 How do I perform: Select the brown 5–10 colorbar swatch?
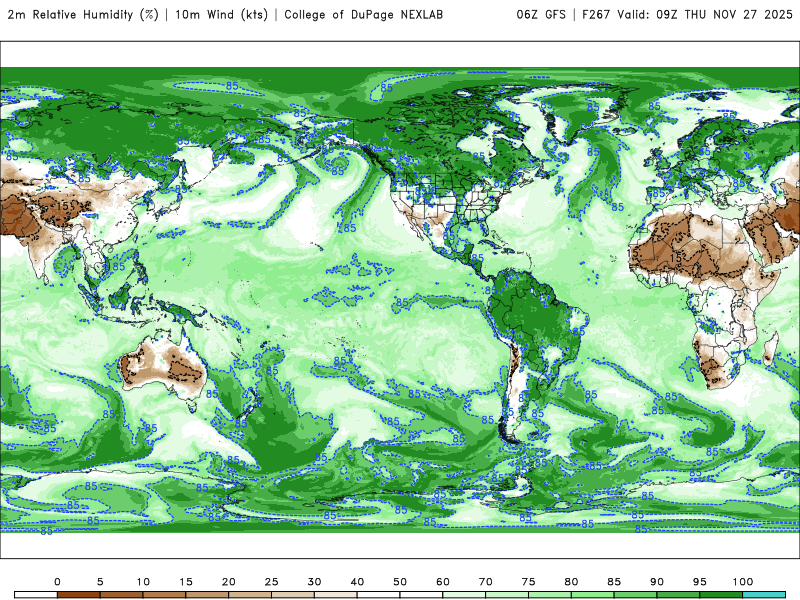[x=121, y=595]
